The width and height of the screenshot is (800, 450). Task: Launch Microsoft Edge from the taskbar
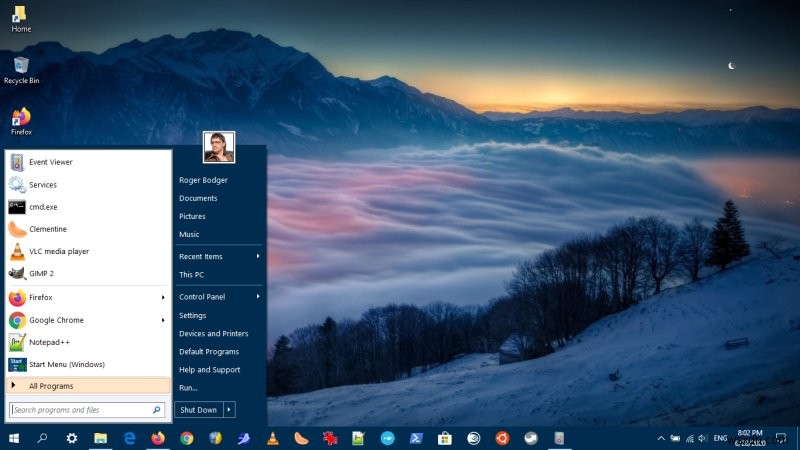click(130, 438)
